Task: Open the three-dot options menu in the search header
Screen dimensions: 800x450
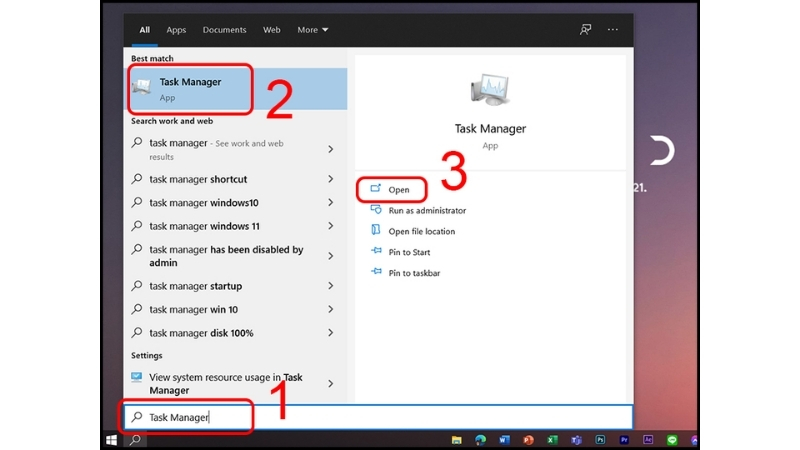Action: [613, 30]
